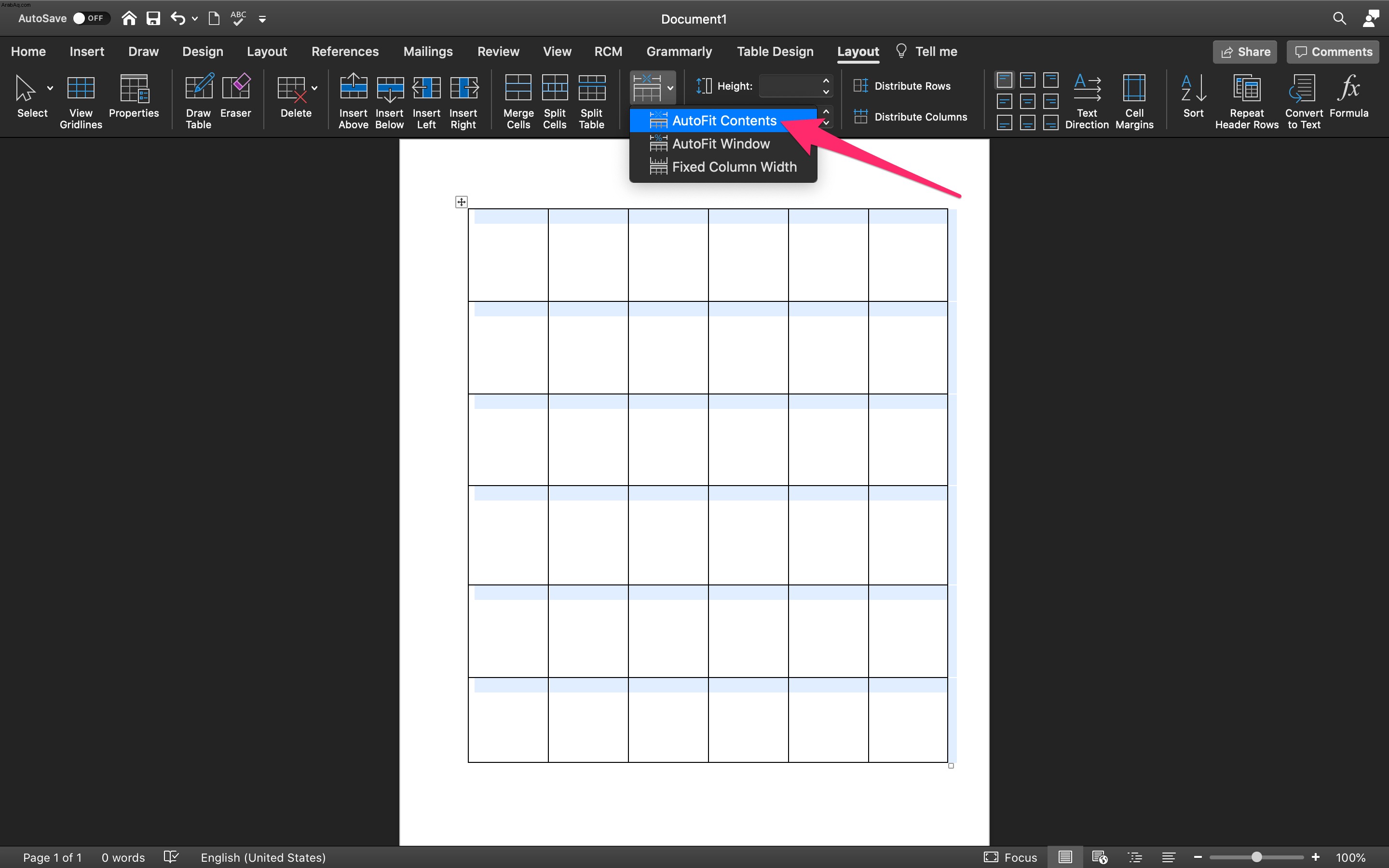Open the Delete dropdown arrow

click(x=314, y=88)
